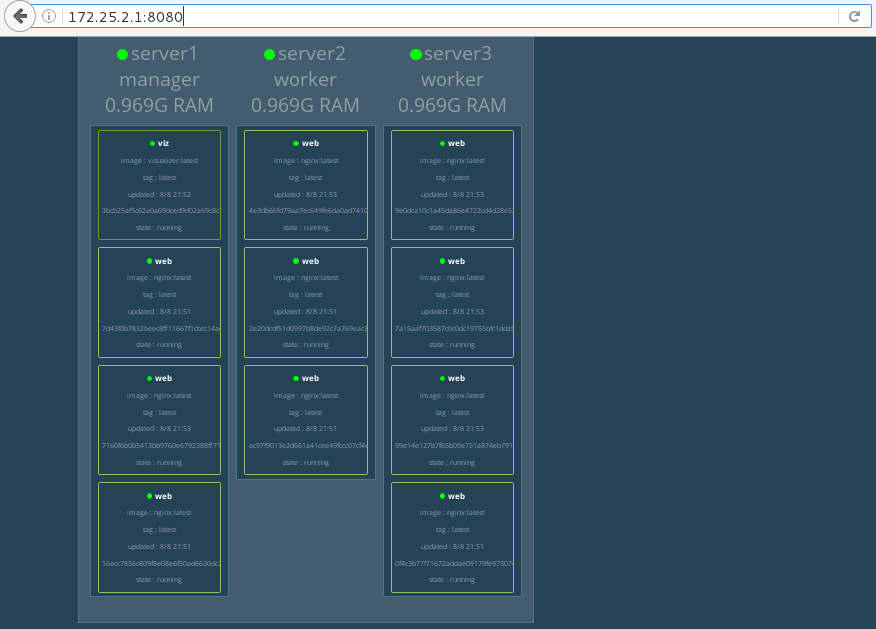This screenshot has height=629, width=876.
Task: Click the worker role label under server2
Action: 305,79
